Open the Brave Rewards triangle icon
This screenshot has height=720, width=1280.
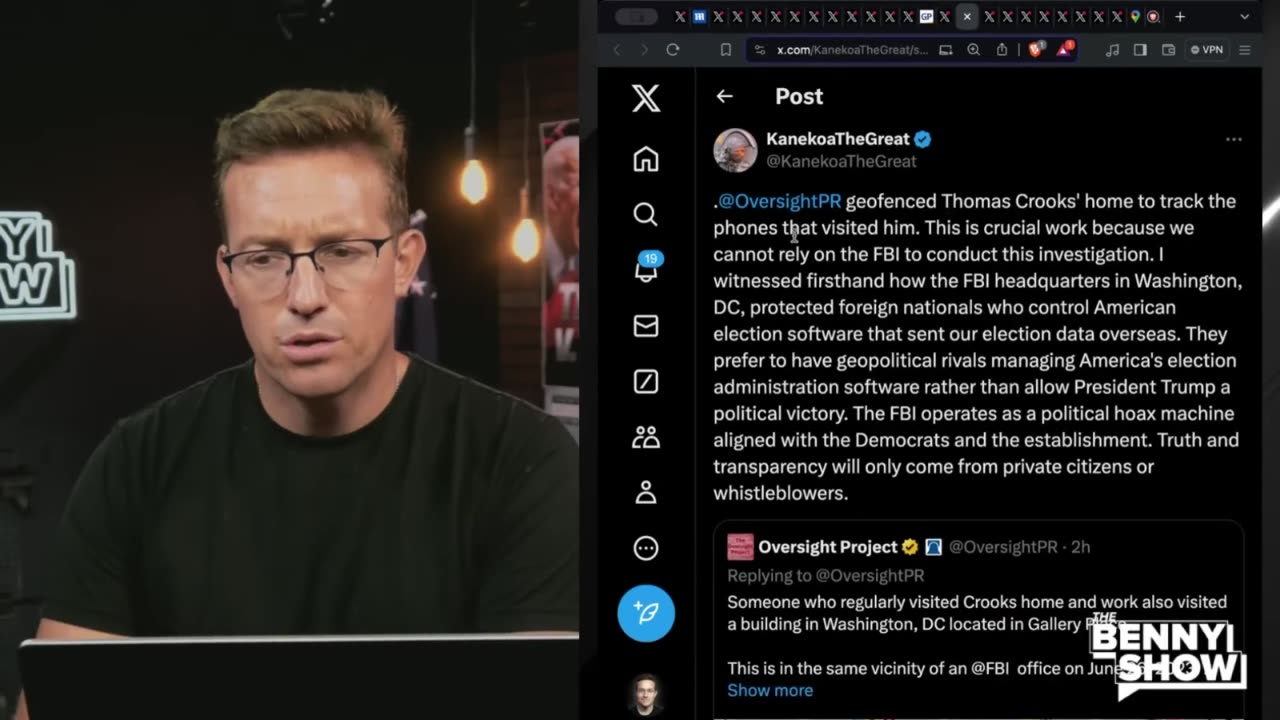pos(1065,49)
